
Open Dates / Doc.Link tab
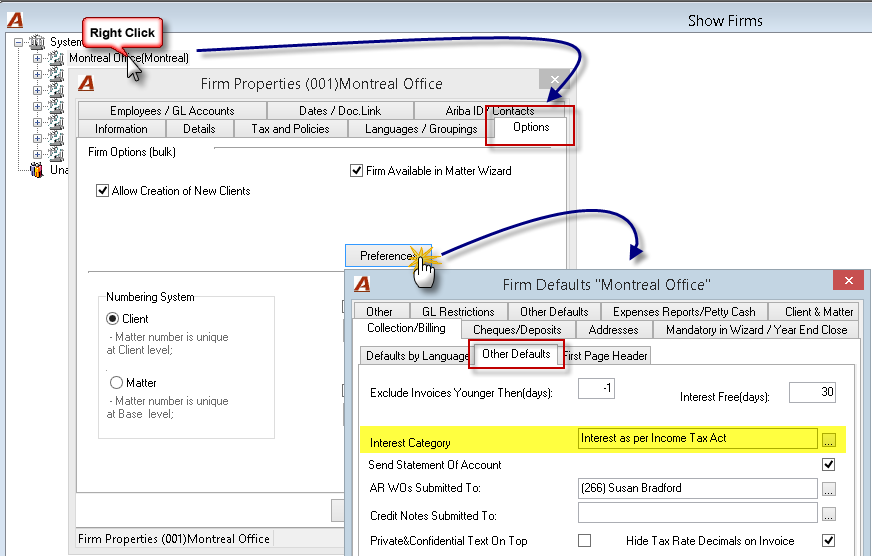coord(340,111)
